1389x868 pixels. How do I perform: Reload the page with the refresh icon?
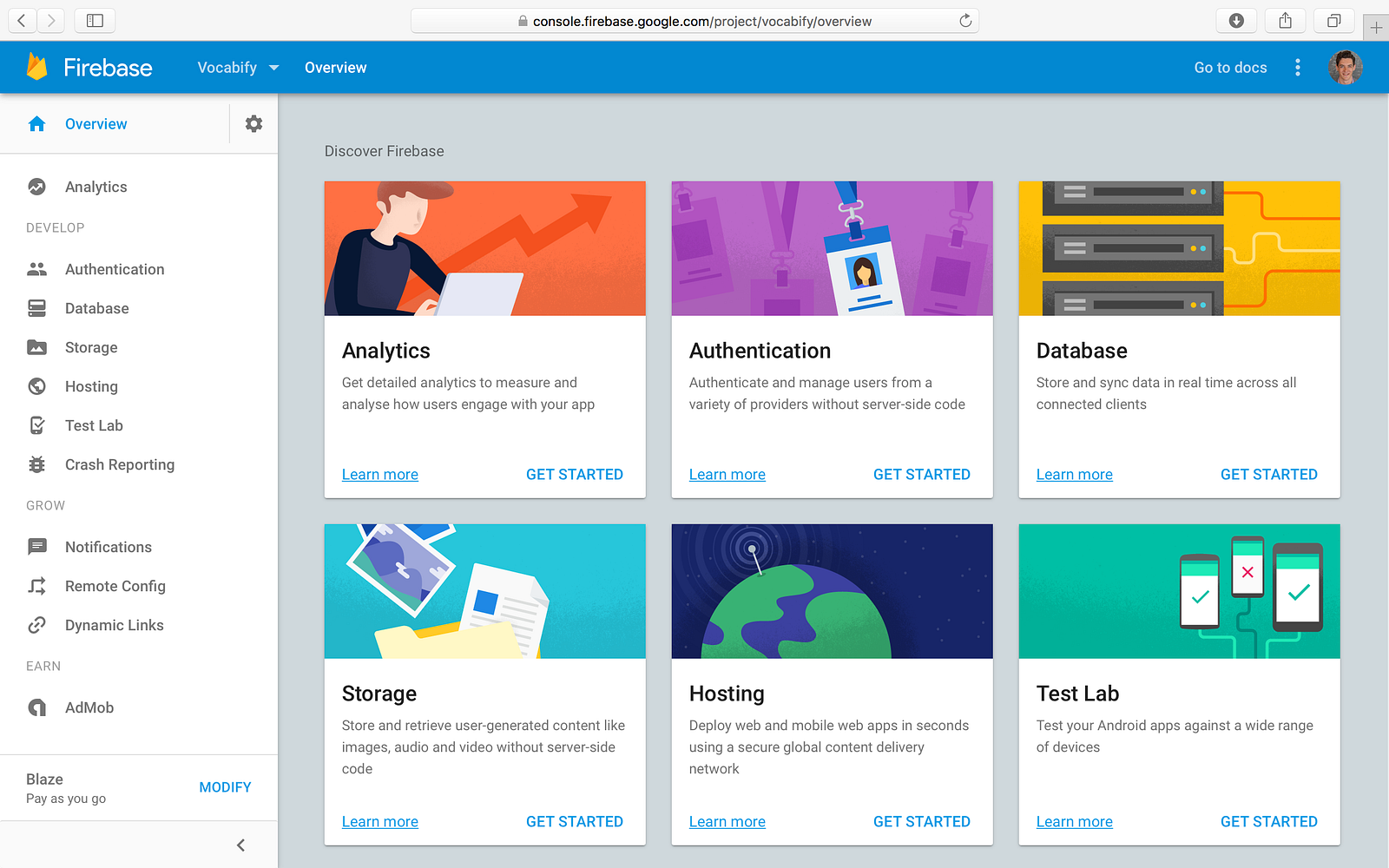click(x=965, y=21)
